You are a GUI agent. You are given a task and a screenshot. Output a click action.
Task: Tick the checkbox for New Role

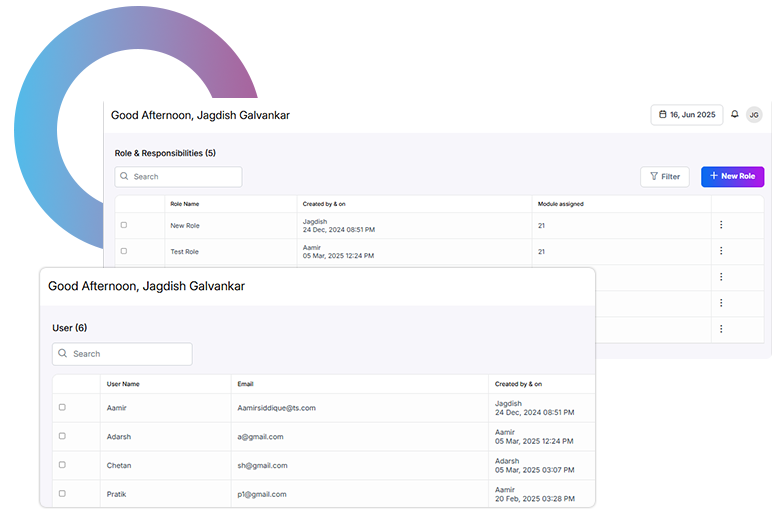pyautogui.click(x=124, y=225)
